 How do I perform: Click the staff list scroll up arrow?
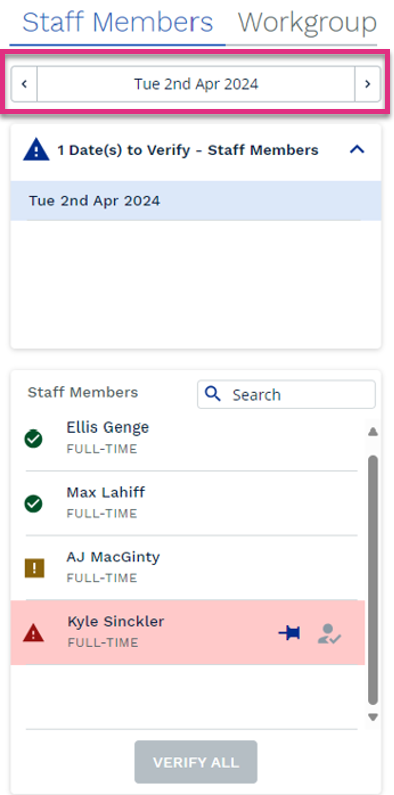tap(373, 432)
